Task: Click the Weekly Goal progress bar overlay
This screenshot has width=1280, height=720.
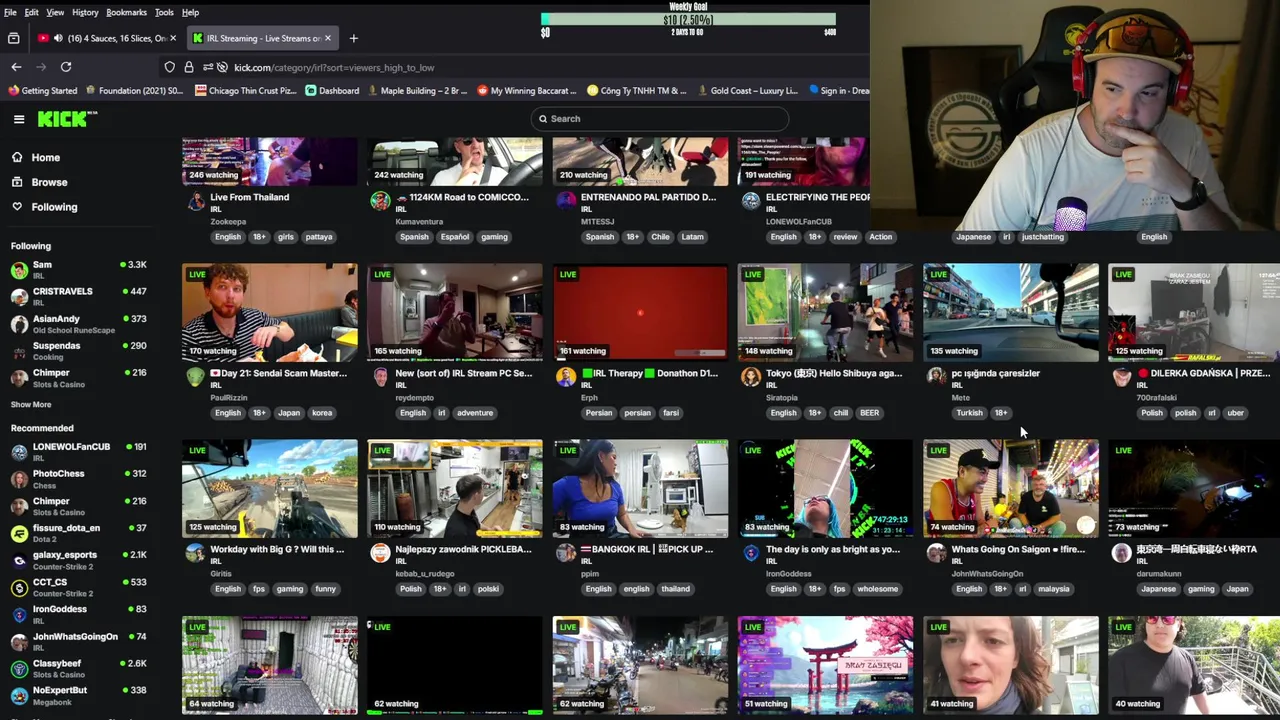Action: coord(688,18)
